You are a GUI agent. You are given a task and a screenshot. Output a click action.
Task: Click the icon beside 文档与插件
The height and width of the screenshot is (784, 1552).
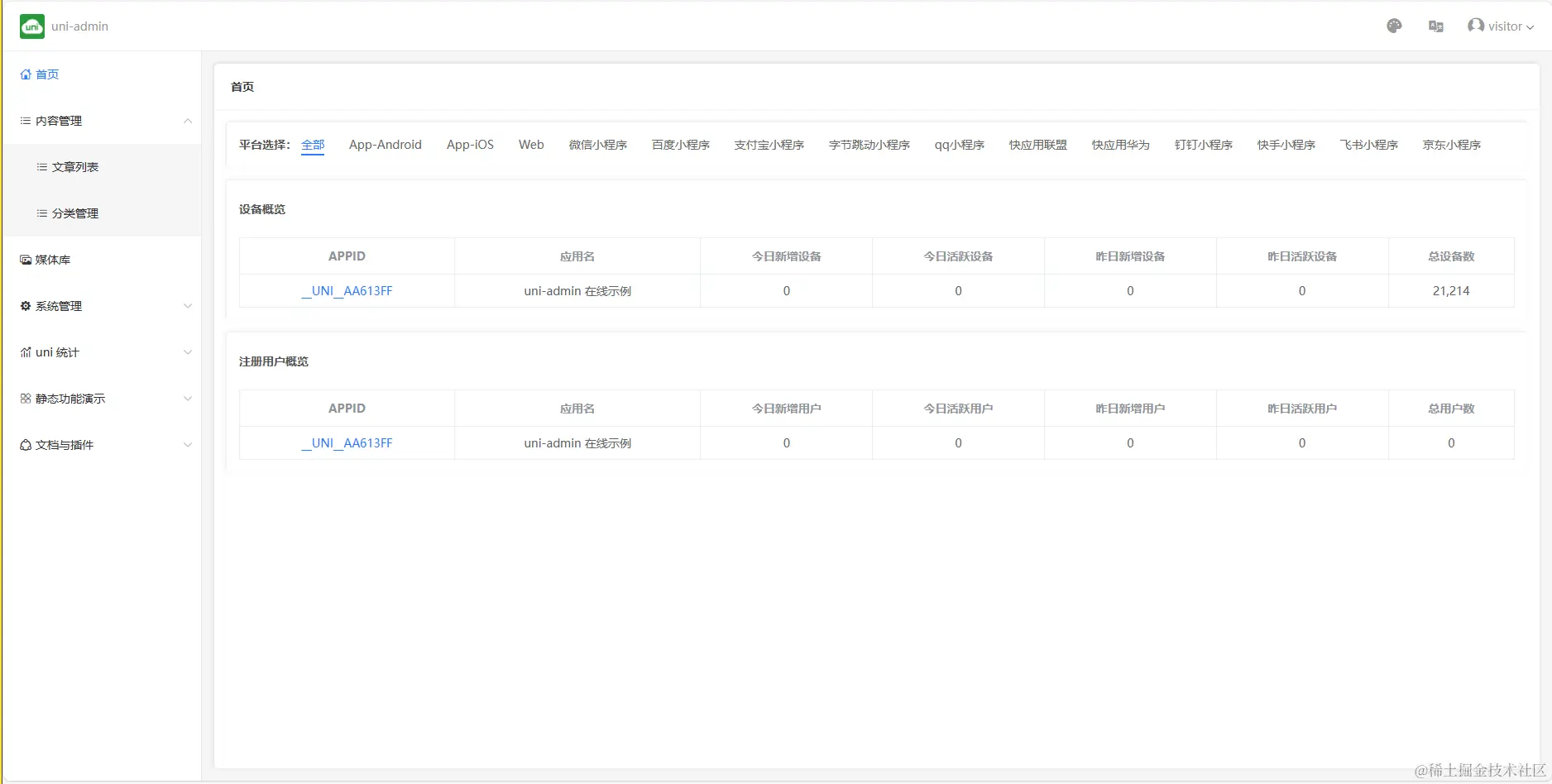pyautogui.click(x=26, y=445)
